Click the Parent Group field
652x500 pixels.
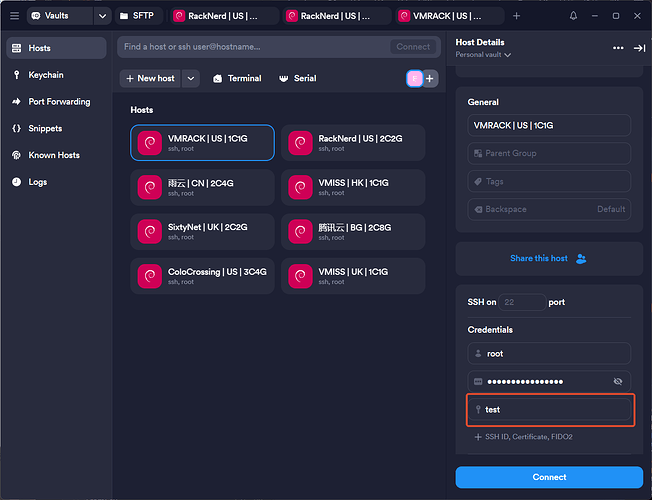point(549,153)
